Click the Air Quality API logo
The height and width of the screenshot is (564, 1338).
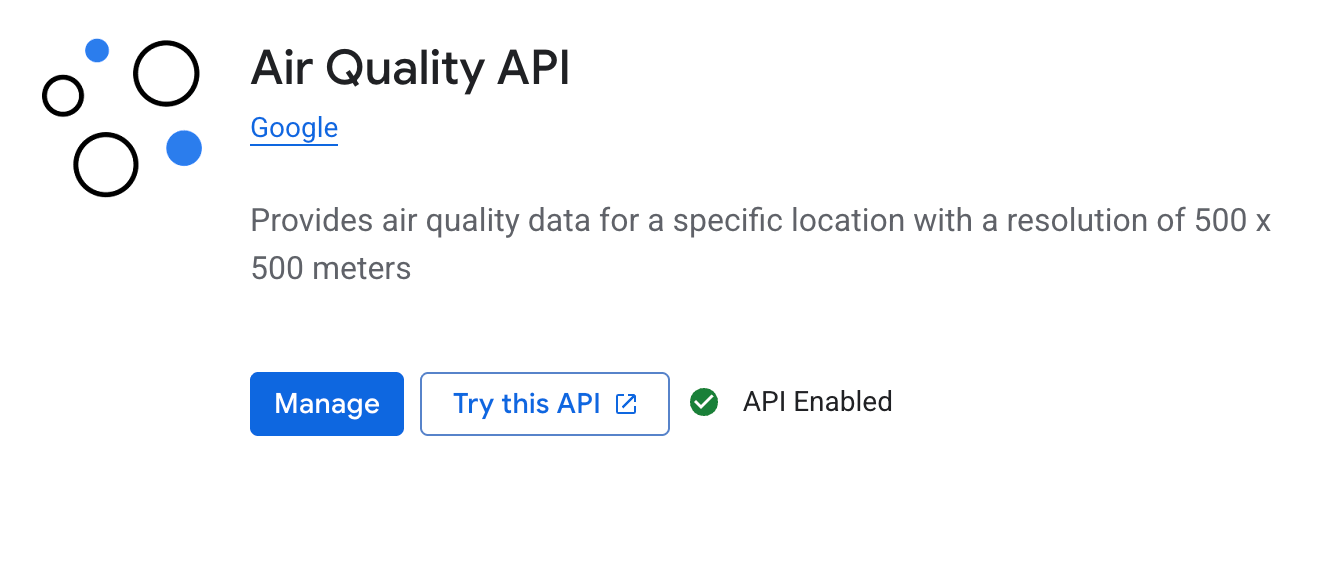[x=122, y=118]
